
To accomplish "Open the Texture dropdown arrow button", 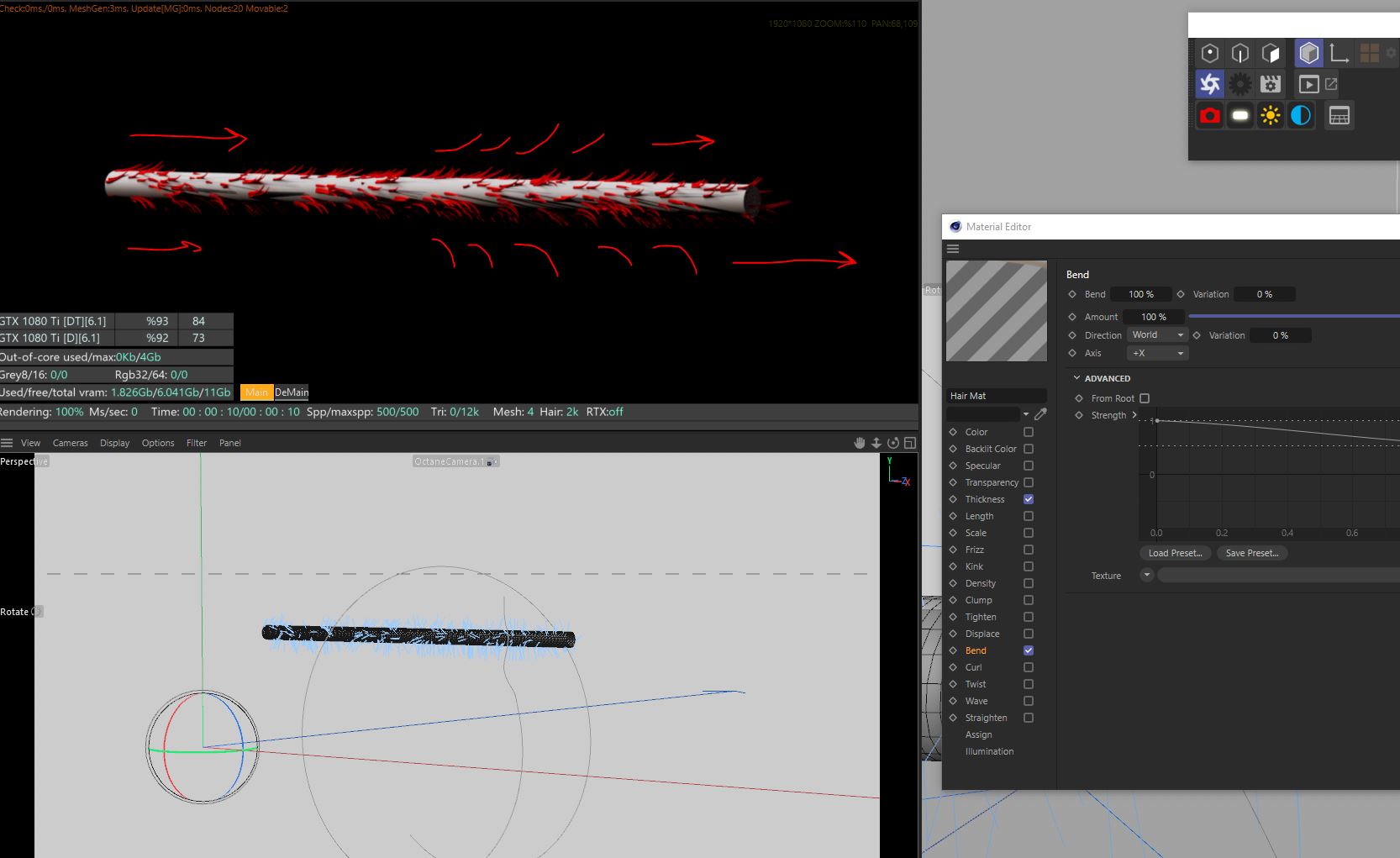I will [1147, 576].
